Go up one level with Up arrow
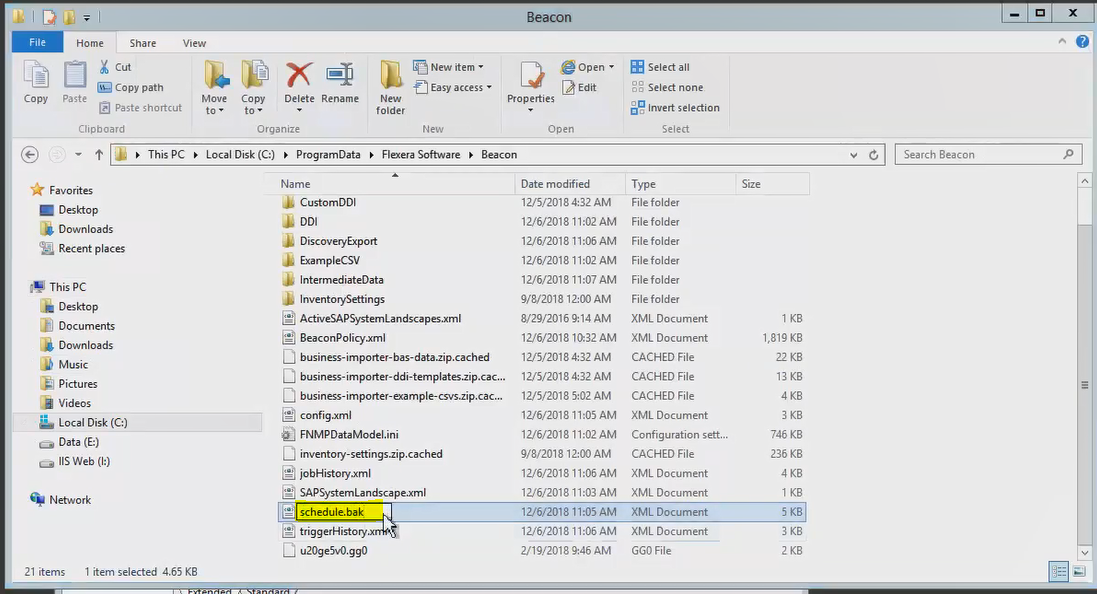Screen dimensions: 1097x594 tap(99, 155)
